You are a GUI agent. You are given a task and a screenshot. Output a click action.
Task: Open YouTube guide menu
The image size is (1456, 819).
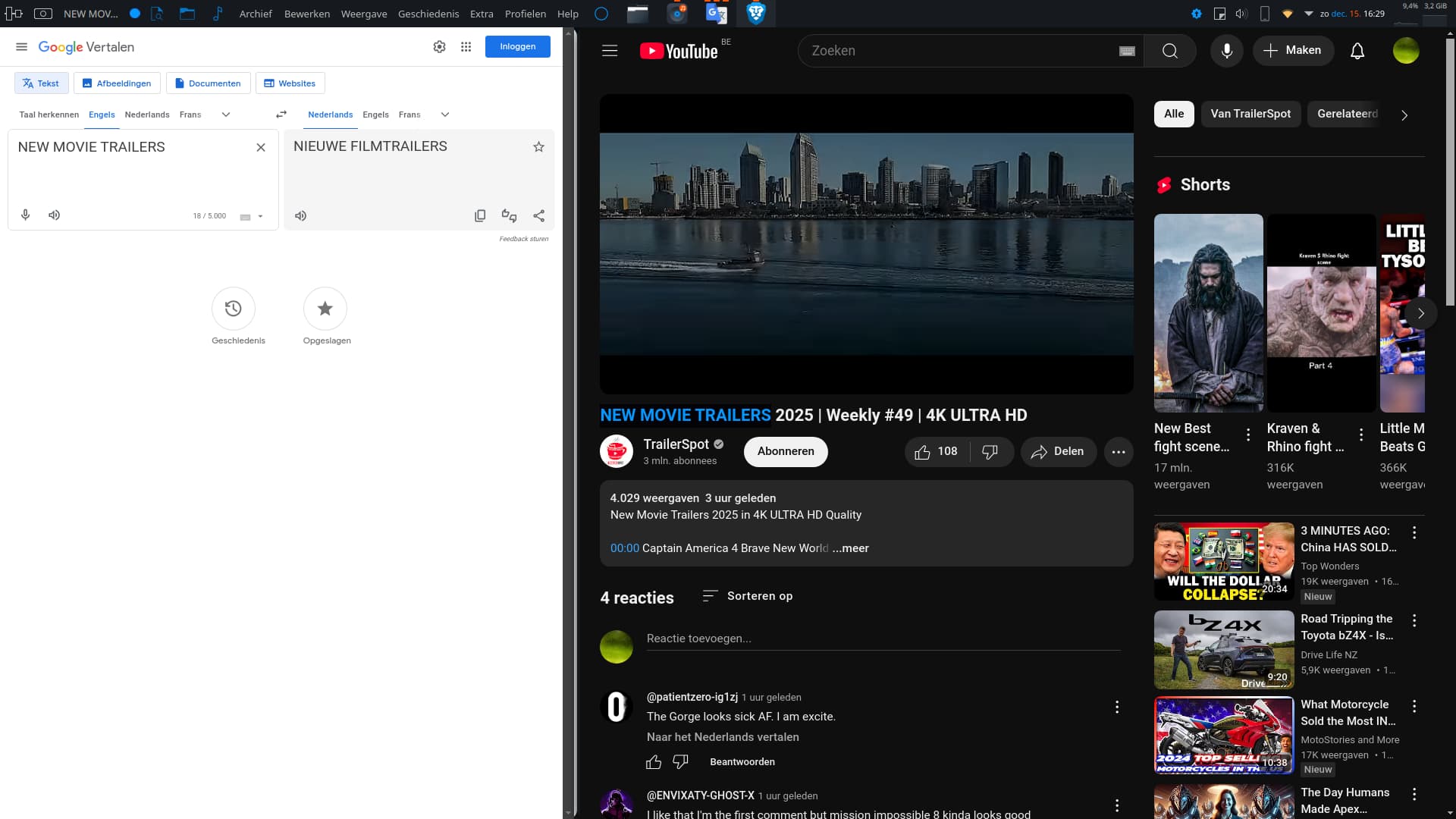tap(610, 51)
